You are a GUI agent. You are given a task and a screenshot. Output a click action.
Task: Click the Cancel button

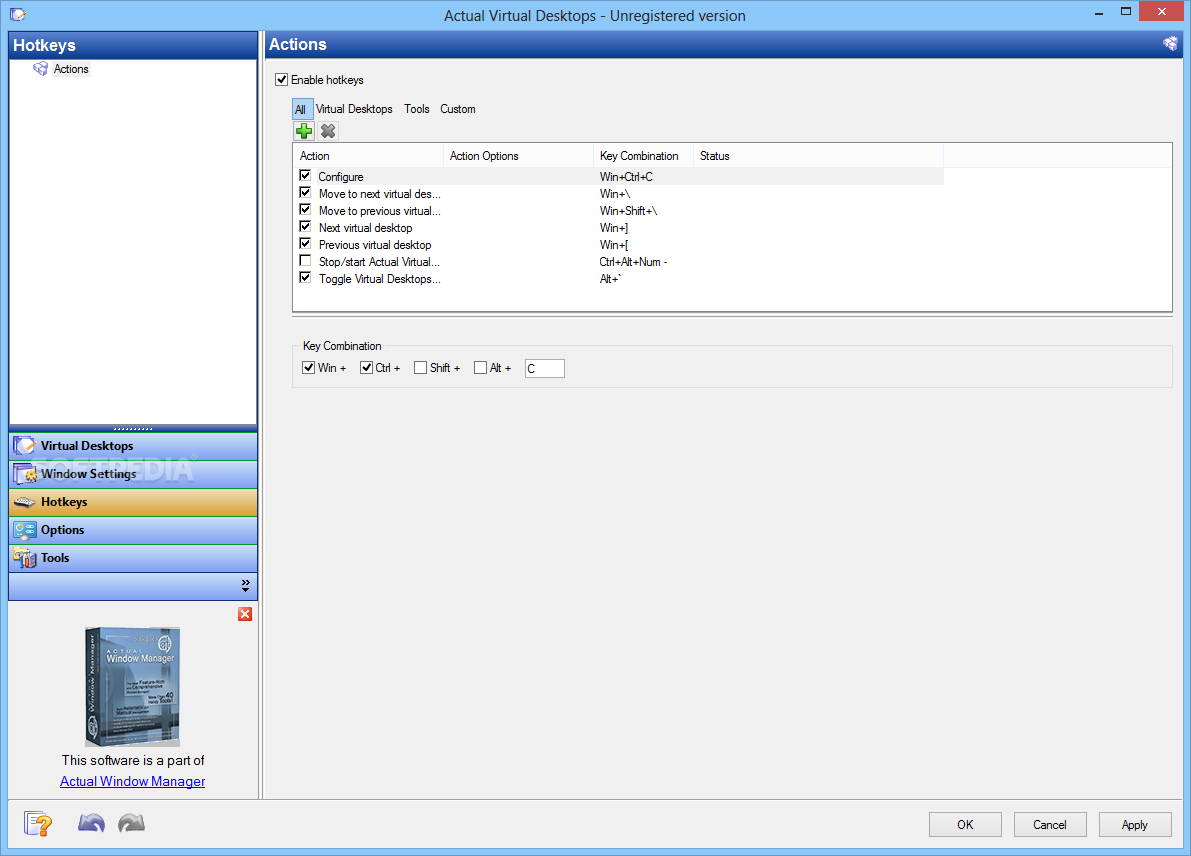(x=1050, y=825)
